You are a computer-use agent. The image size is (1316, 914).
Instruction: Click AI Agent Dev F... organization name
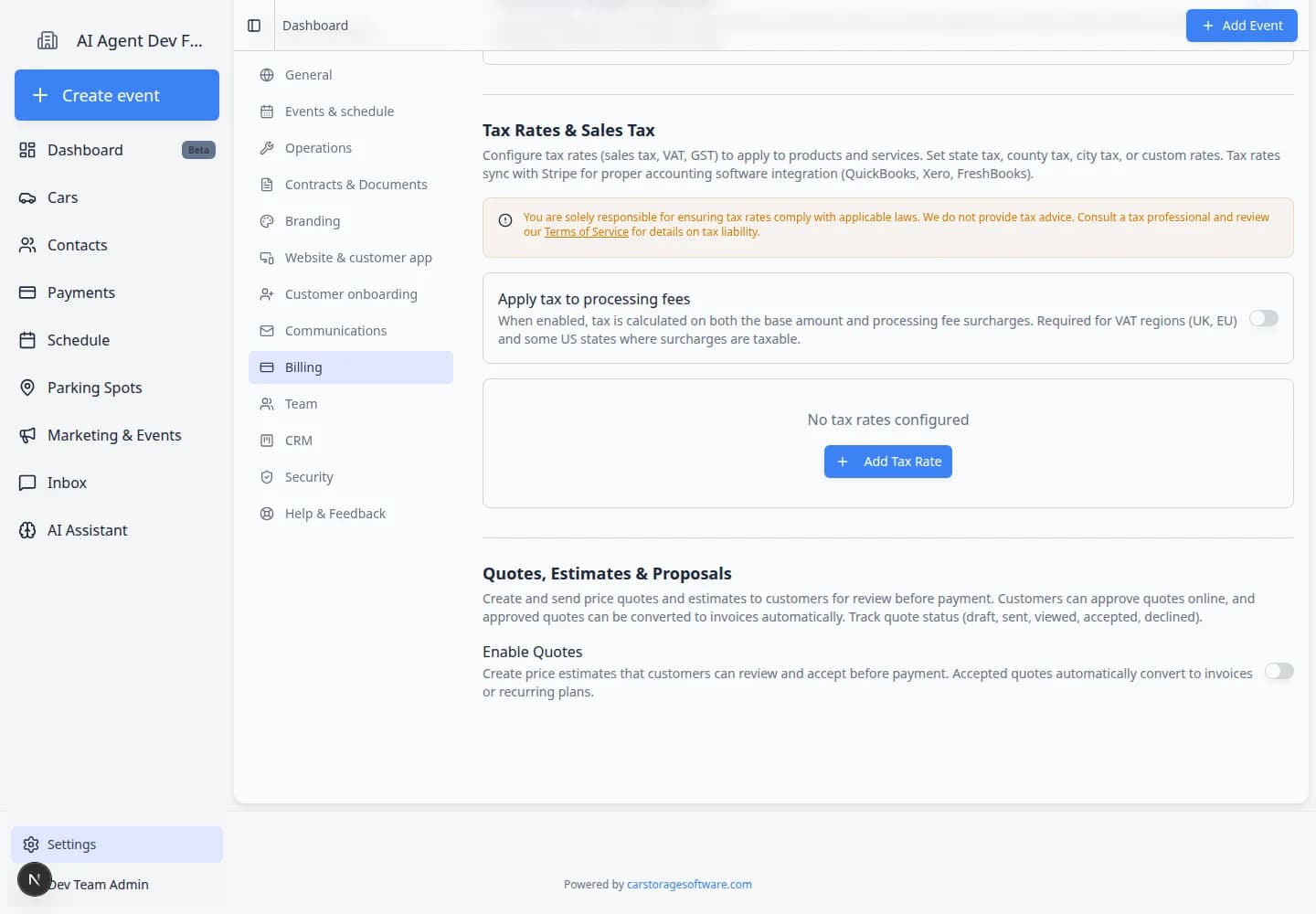click(140, 40)
